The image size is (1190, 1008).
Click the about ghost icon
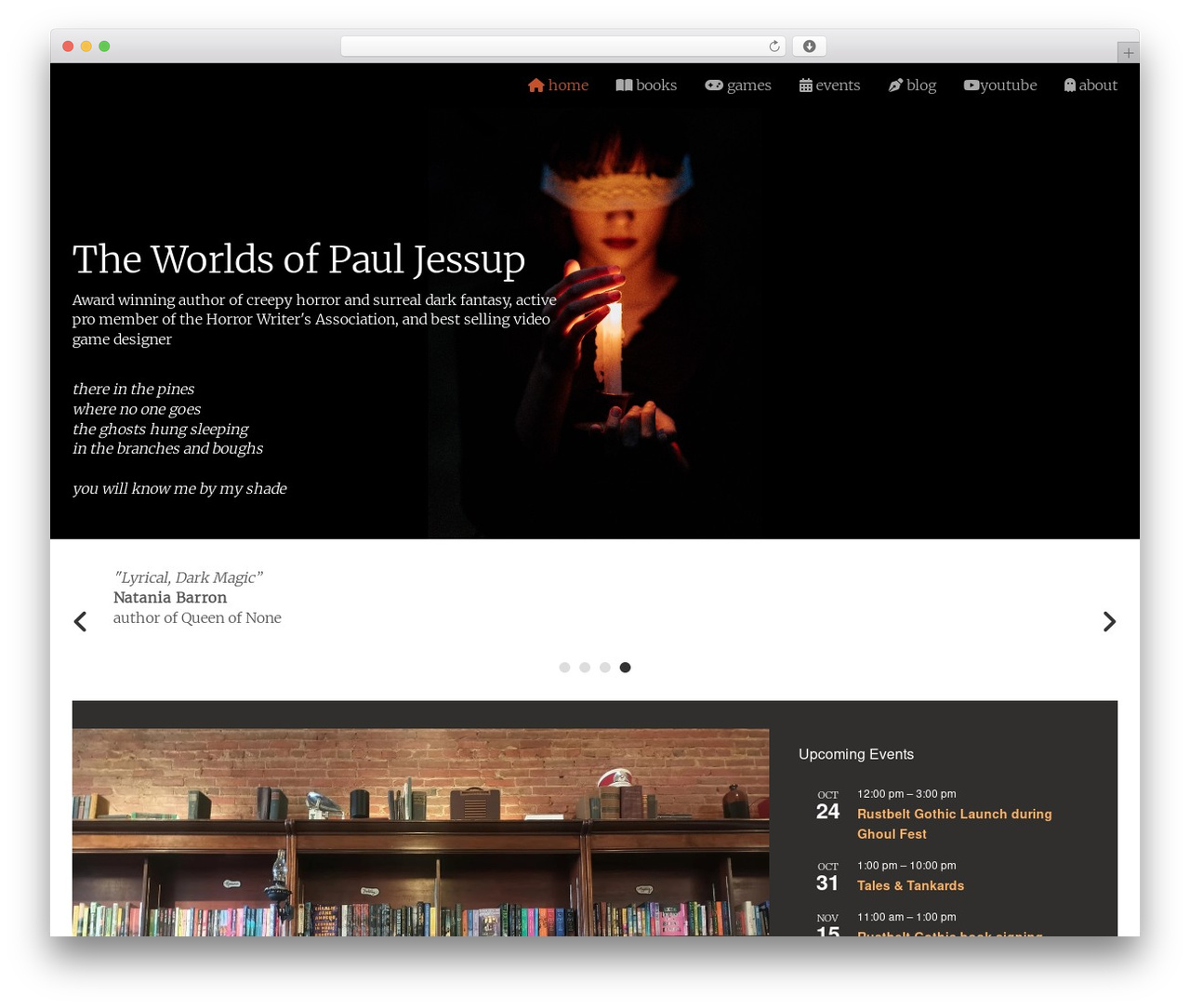click(x=1070, y=86)
